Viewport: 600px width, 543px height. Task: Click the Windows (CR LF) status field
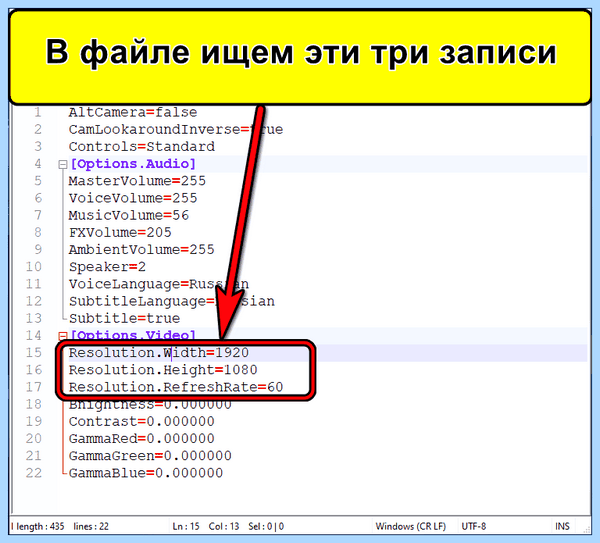pos(411,527)
